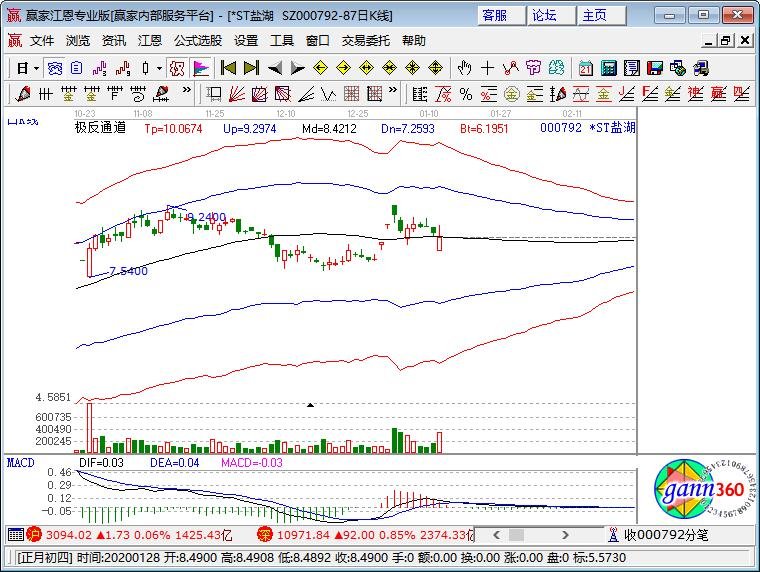Click the floppy disk save icon
760x572 pixels.
(655, 68)
